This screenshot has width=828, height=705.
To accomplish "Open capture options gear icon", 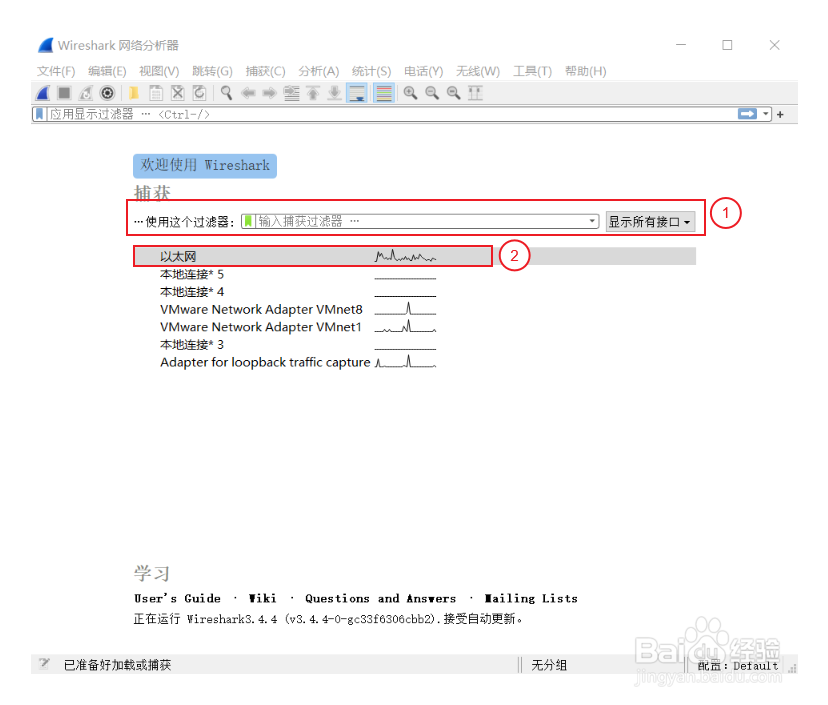I will [107, 93].
